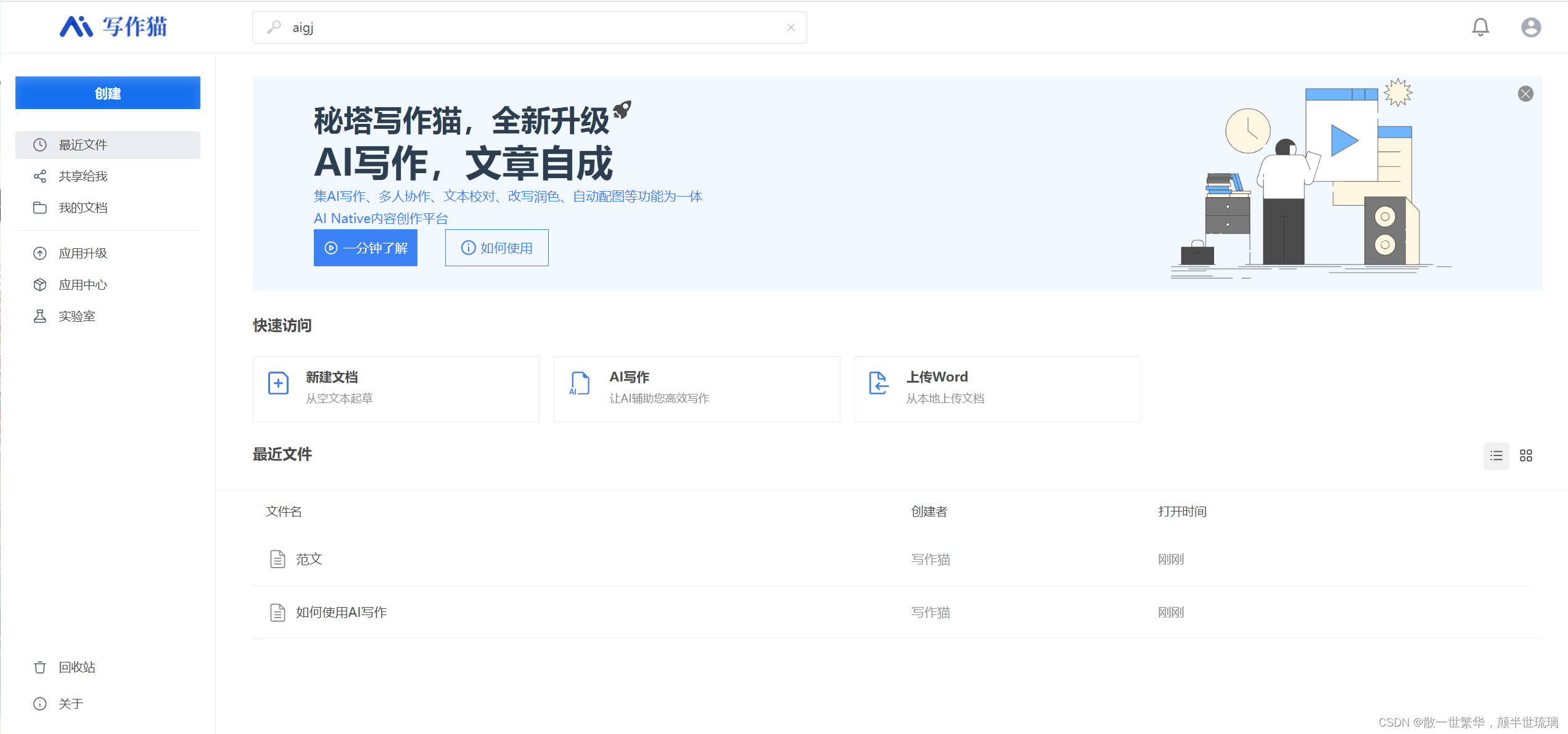The width and height of the screenshot is (1568, 734).
Task: Click the 一分钟了解 button
Action: pos(366,248)
